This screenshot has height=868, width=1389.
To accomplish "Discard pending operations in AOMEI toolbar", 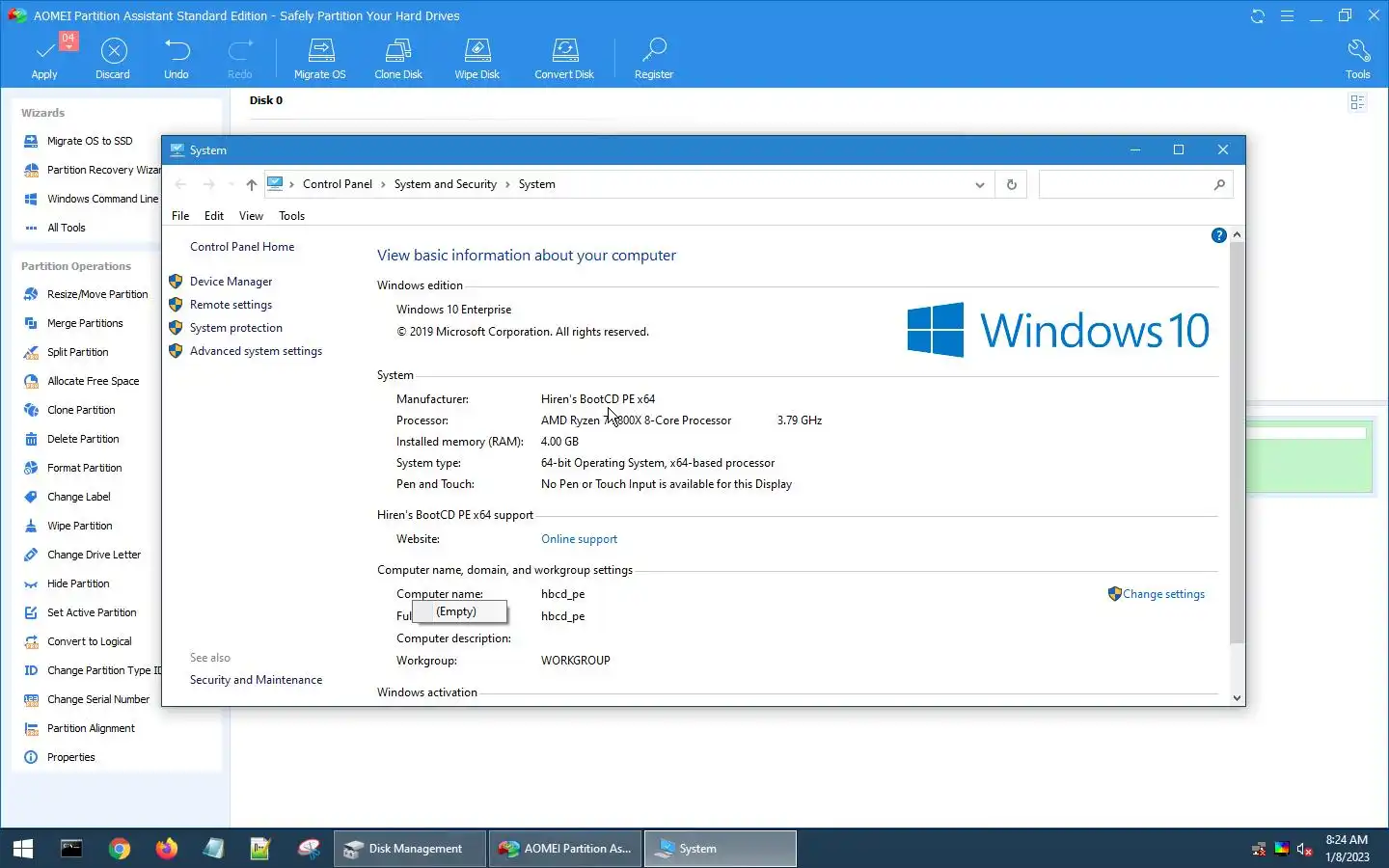I will pyautogui.click(x=113, y=58).
